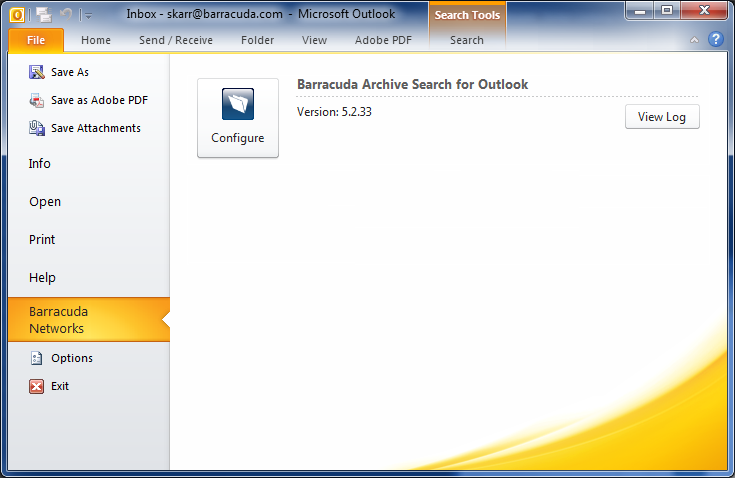
Task: Click the Outlook application icon in title bar
Action: tap(17, 15)
